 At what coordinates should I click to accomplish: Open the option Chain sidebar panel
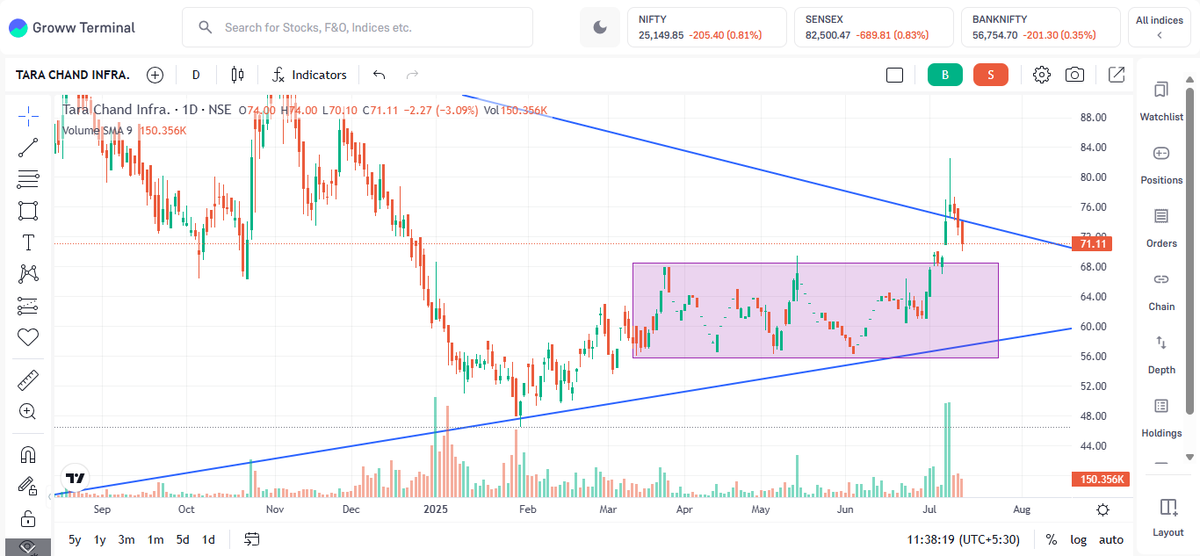tap(1161, 291)
